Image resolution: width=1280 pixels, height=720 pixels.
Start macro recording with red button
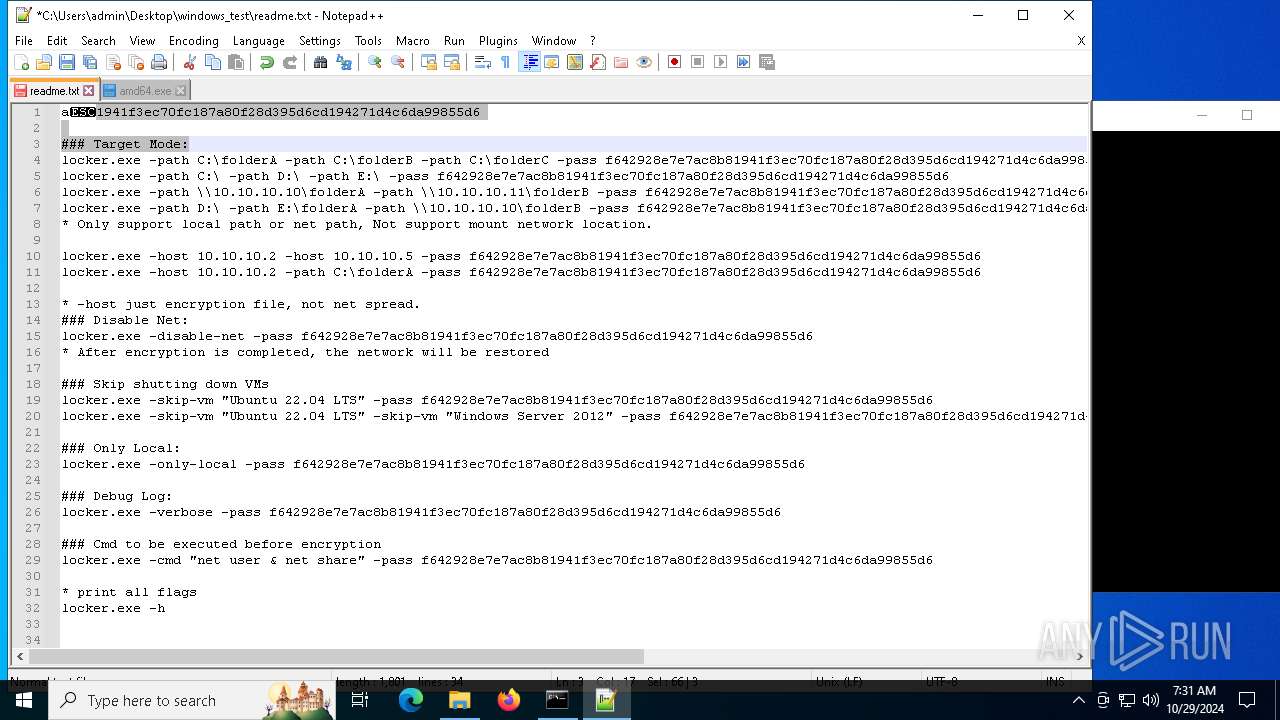coord(675,62)
